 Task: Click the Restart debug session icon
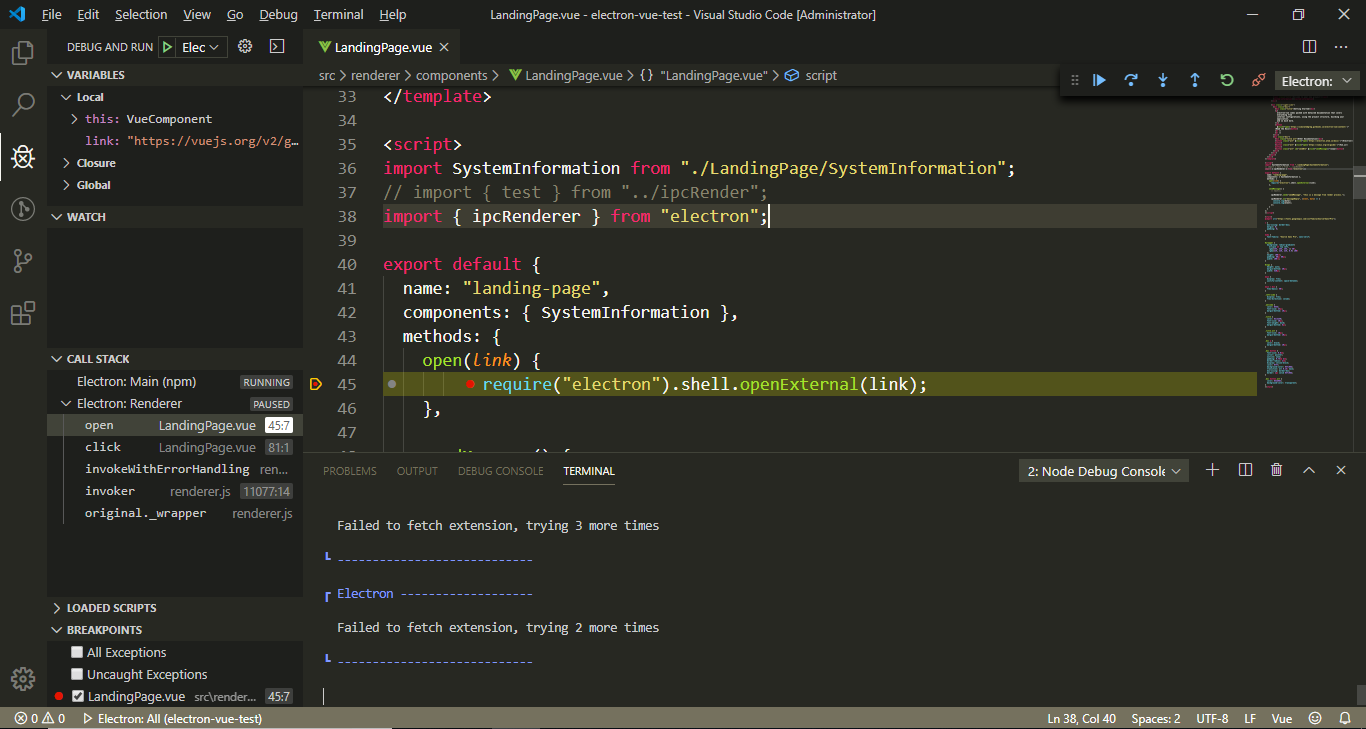click(1226, 80)
